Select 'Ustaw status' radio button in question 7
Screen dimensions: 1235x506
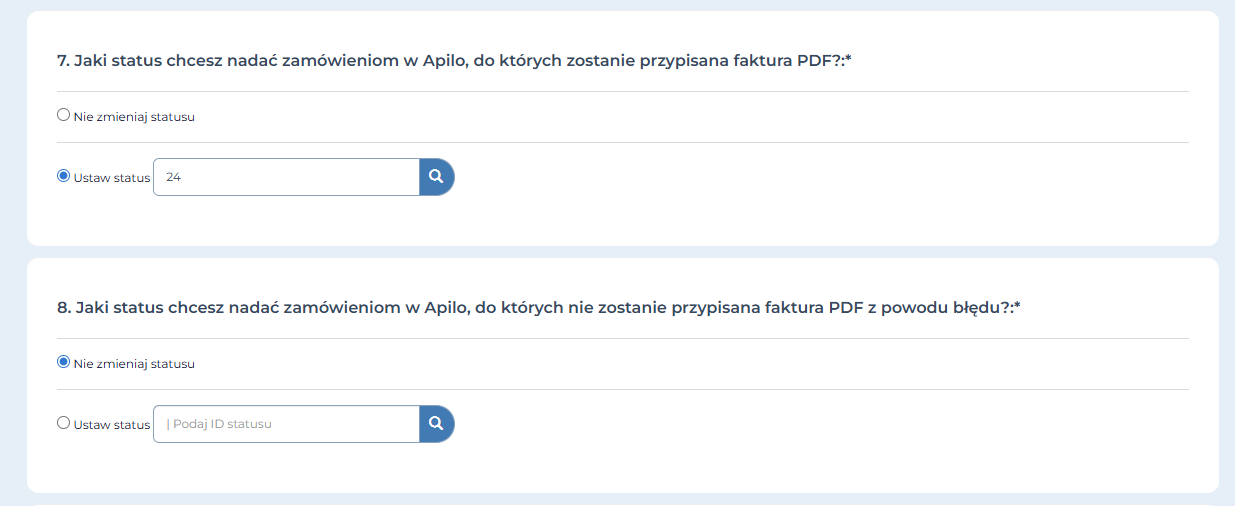64,176
